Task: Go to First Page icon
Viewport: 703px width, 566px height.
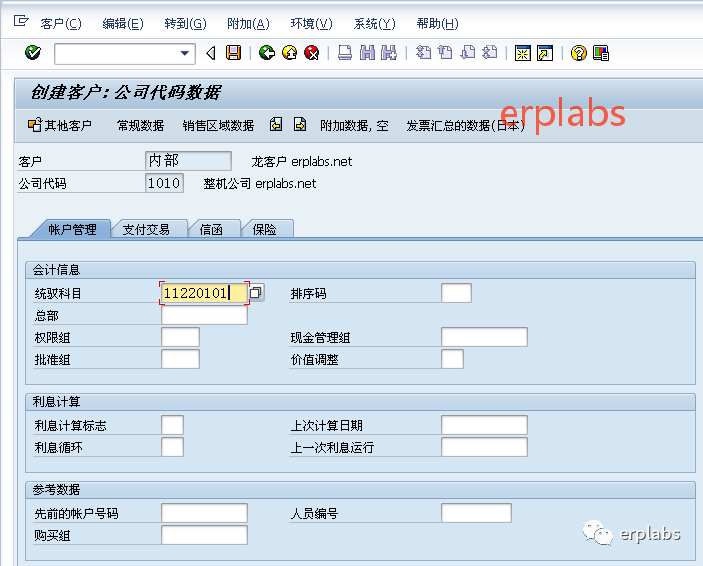Action: [423, 53]
